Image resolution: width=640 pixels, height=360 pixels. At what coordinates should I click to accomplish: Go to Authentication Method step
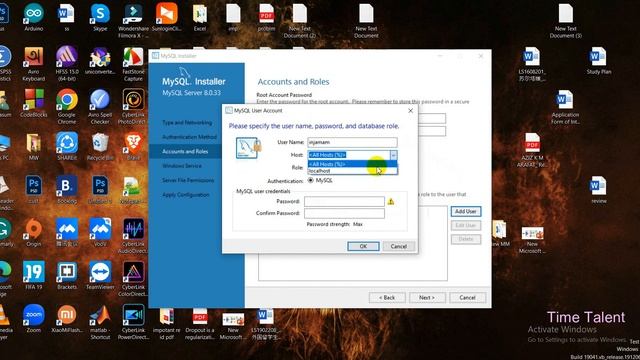[x=189, y=137]
